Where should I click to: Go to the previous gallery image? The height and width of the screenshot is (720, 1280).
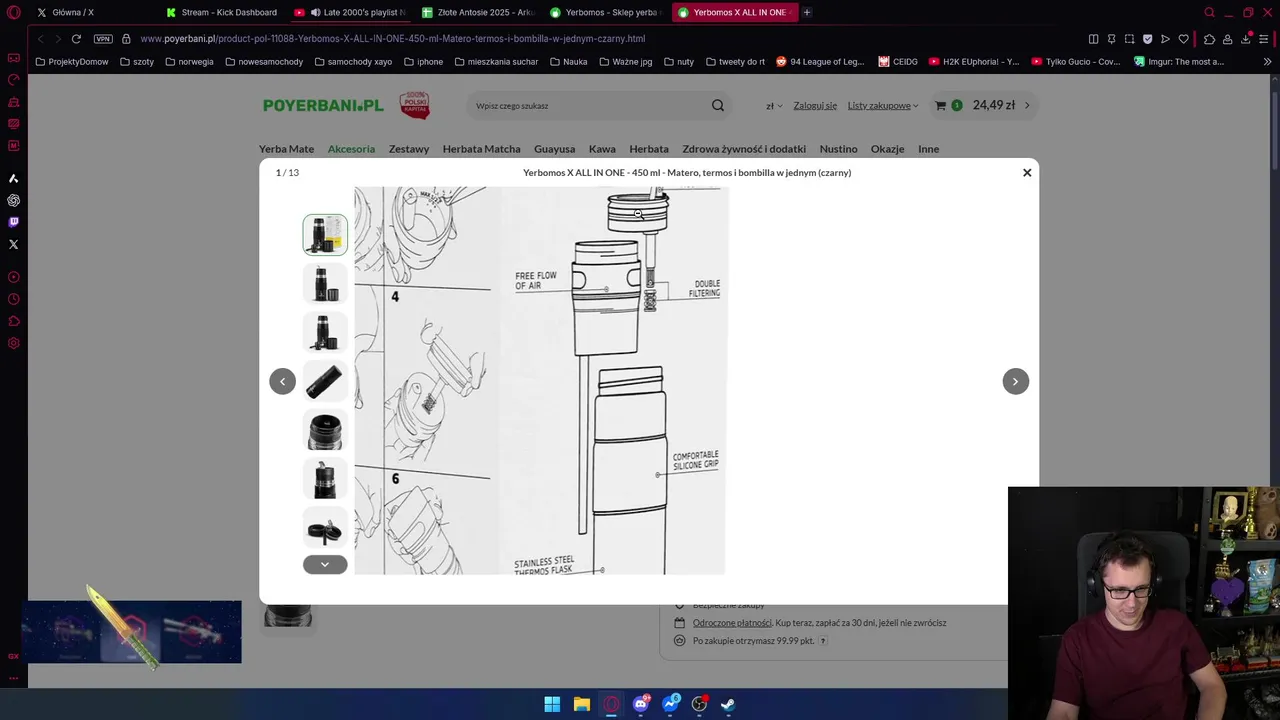[282, 381]
